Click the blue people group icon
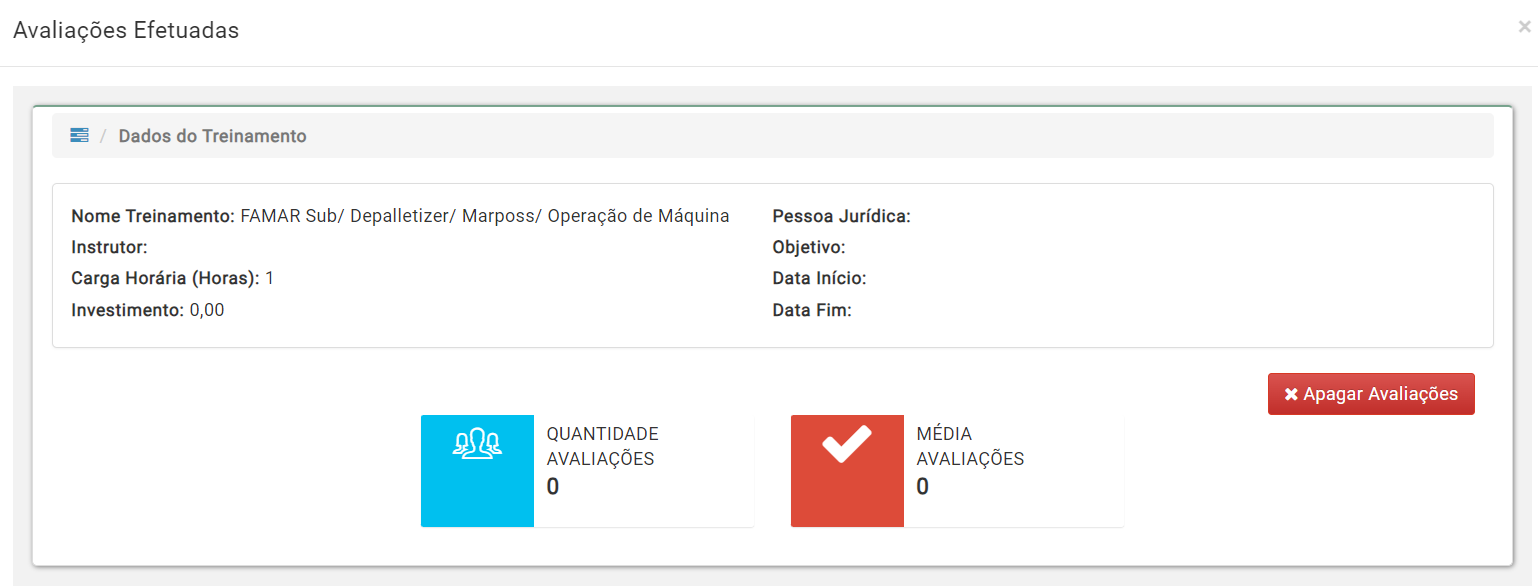Screen dimensions: 1538x586 coord(477,443)
